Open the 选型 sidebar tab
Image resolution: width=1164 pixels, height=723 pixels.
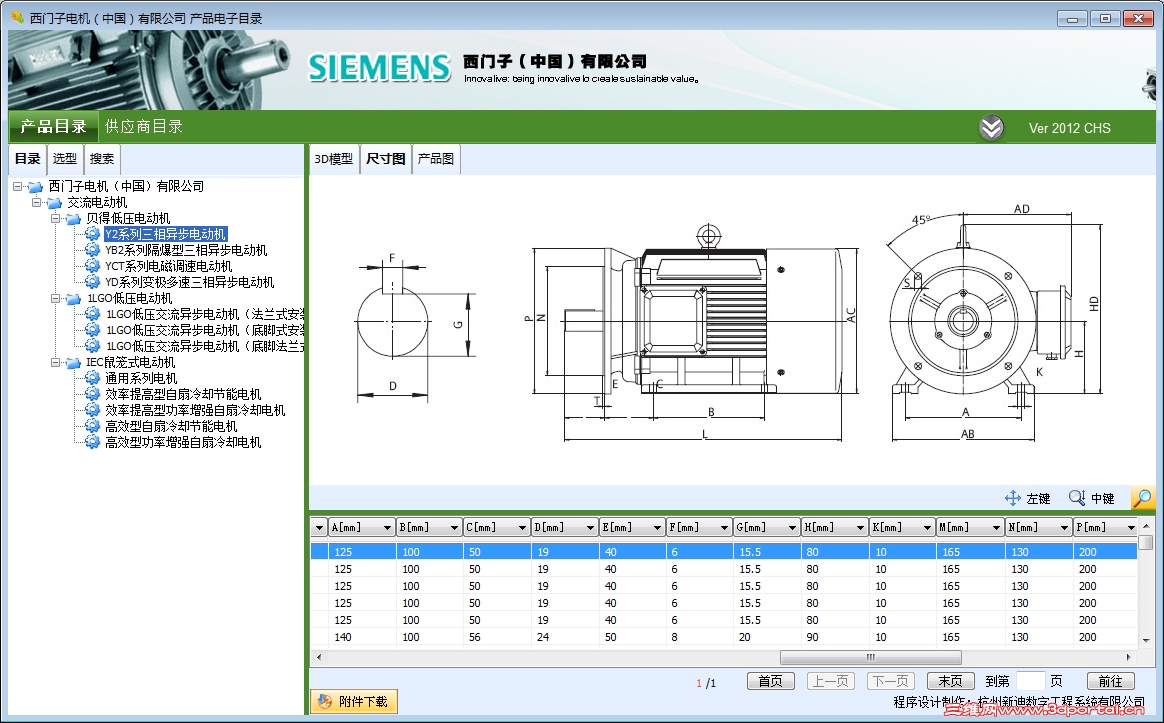click(x=65, y=159)
